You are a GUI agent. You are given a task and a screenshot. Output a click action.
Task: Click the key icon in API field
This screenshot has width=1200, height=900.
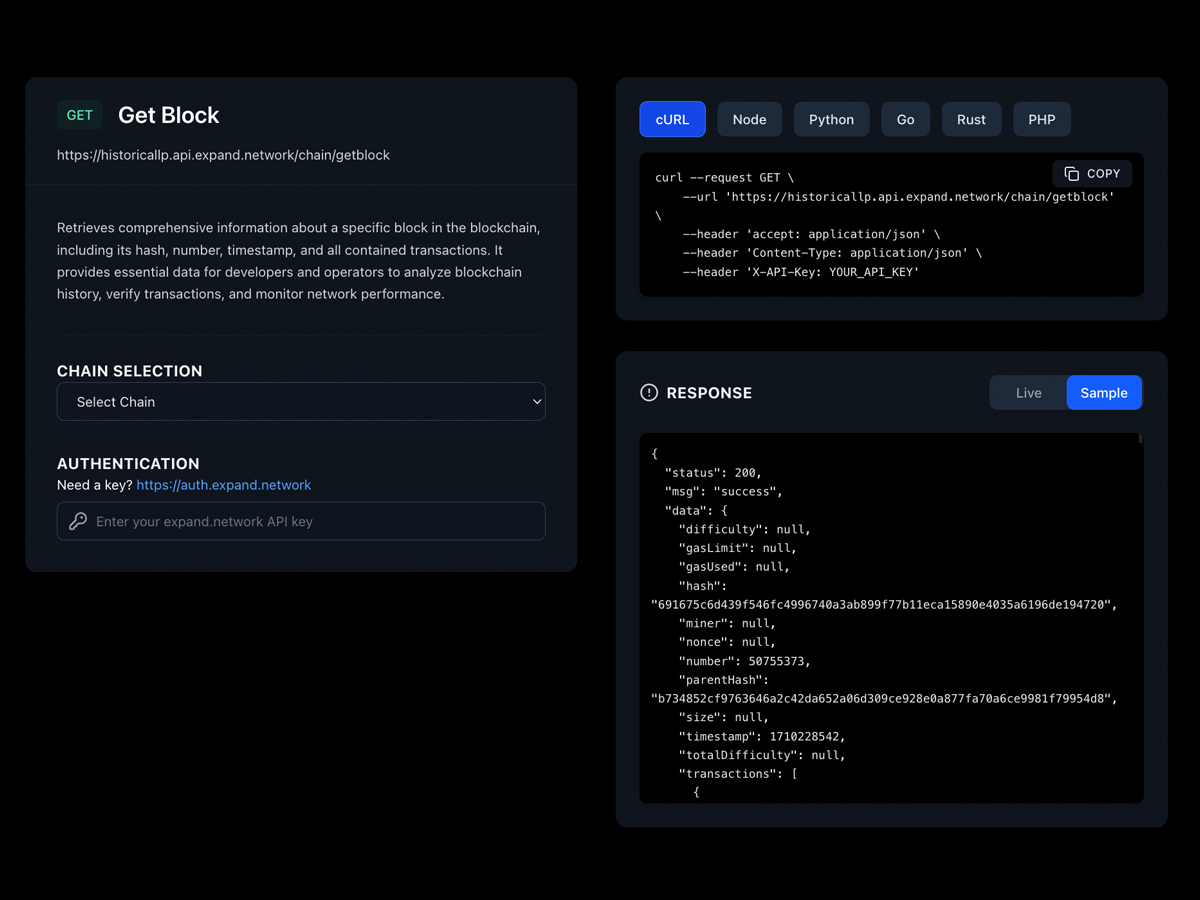(78, 521)
